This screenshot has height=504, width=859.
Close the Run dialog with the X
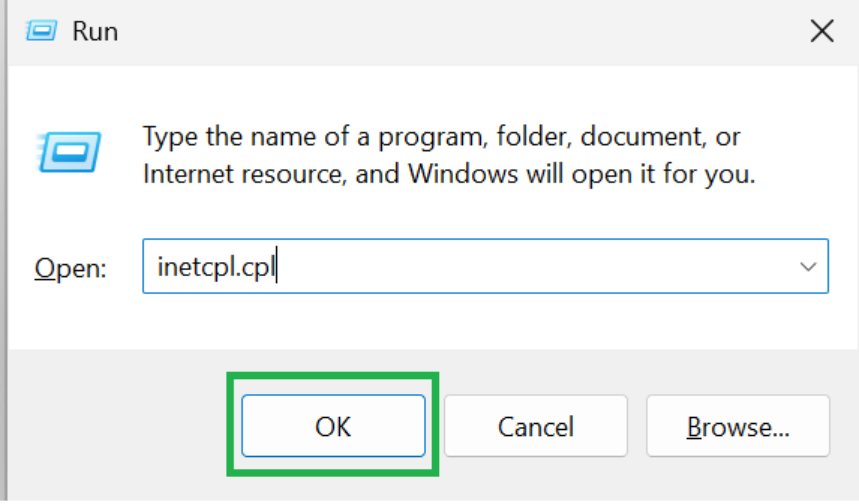822,31
